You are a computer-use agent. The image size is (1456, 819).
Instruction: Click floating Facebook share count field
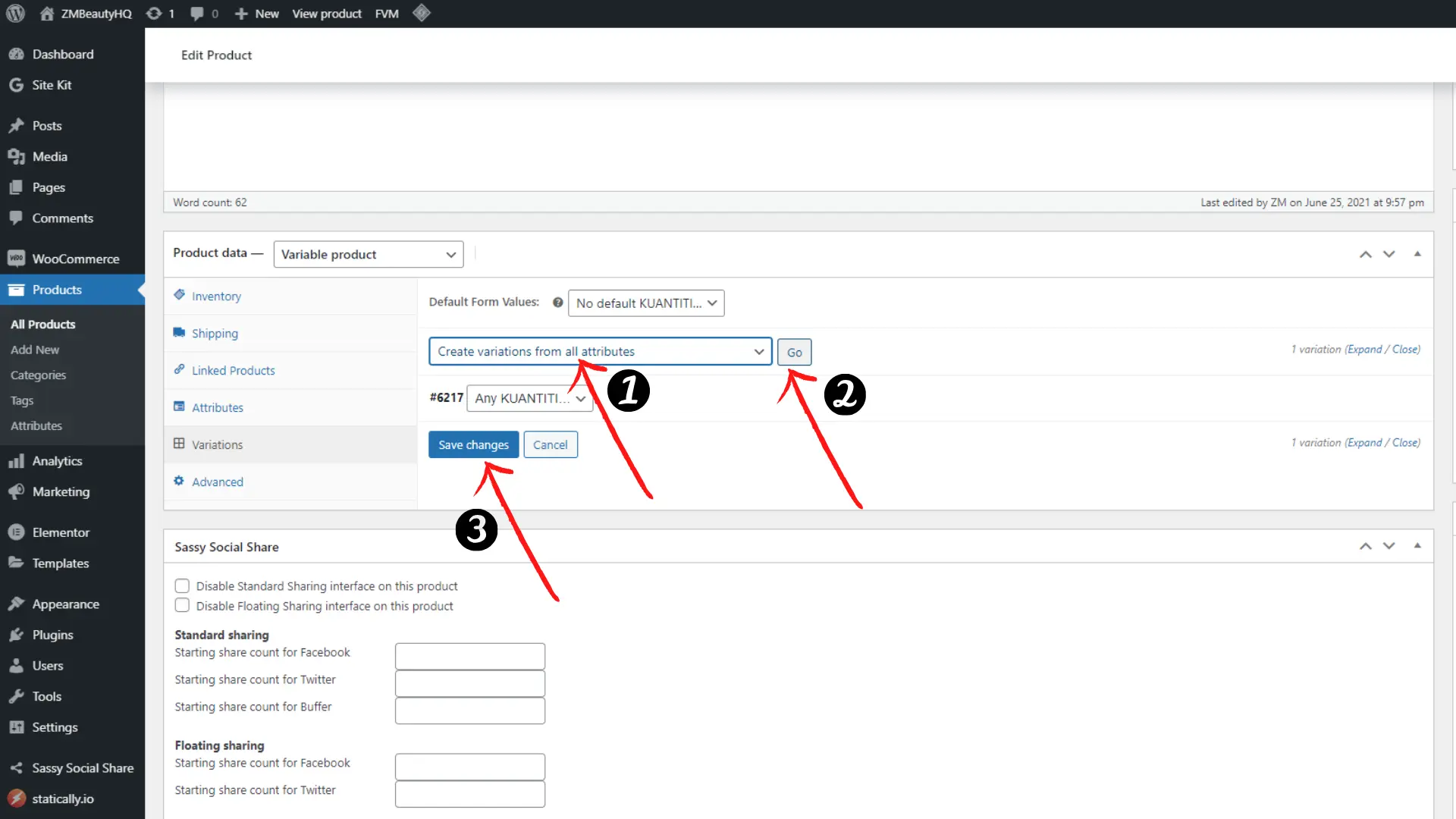click(470, 767)
